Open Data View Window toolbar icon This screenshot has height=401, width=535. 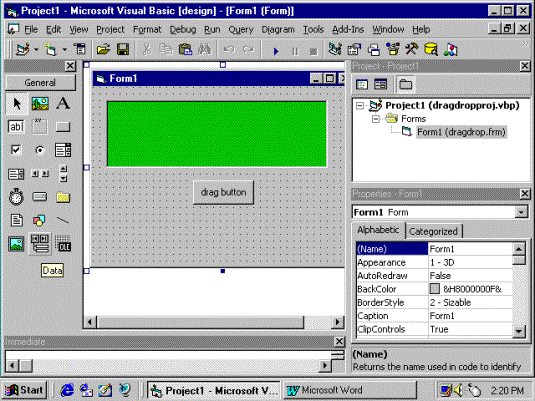pos(431,50)
